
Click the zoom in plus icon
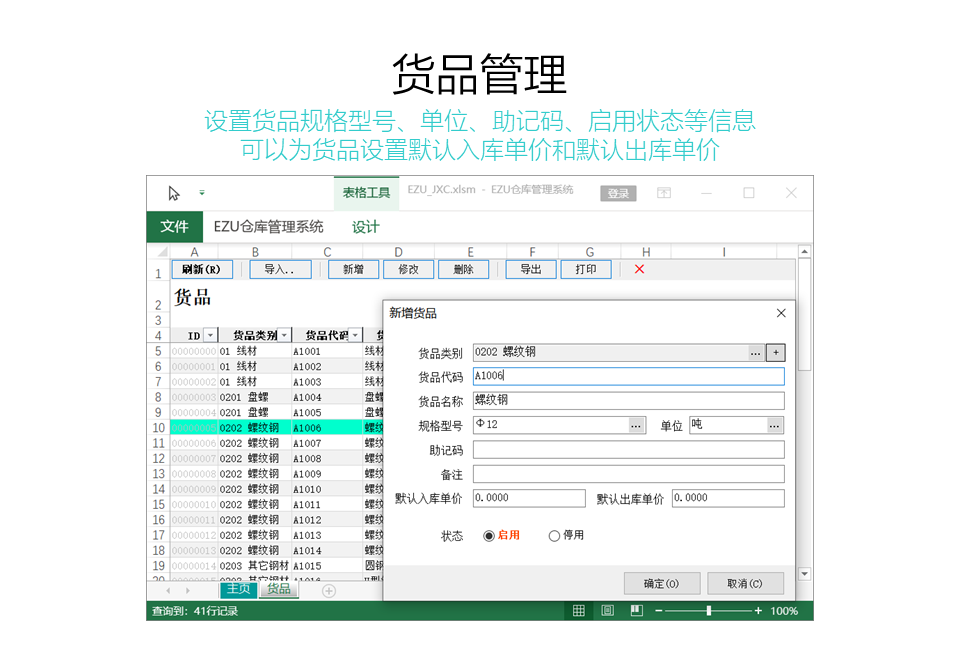[758, 611]
